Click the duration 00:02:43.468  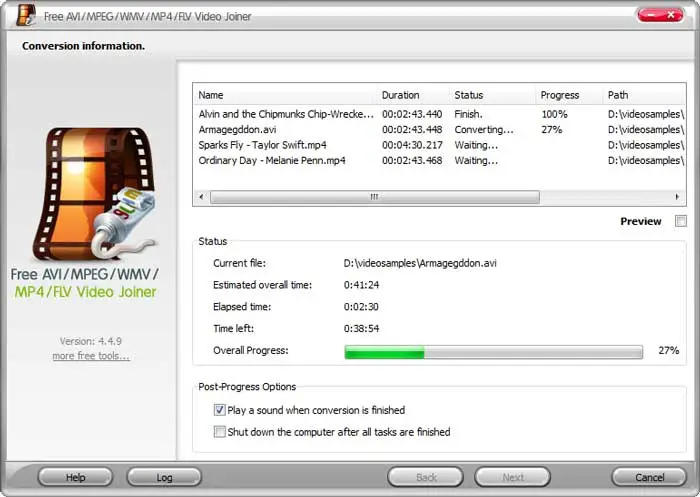412,161
